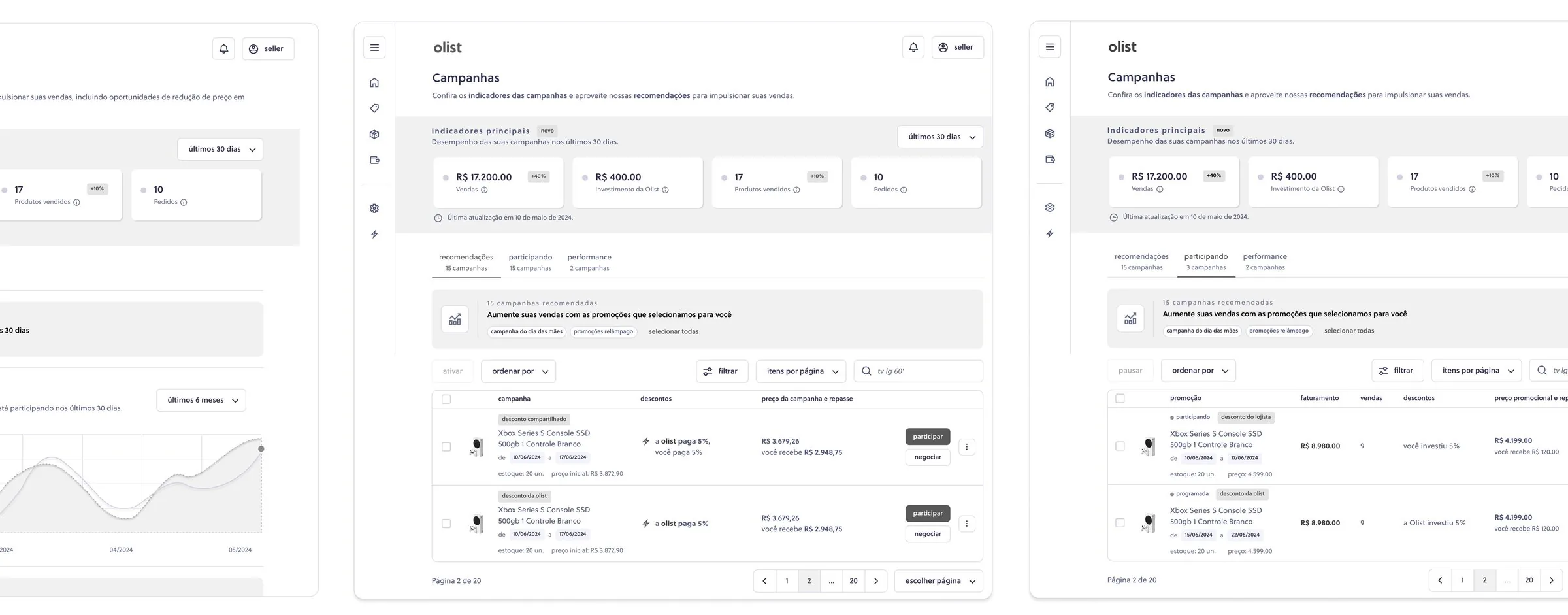Click selecionar todas link in middle panel banner
This screenshot has height=615, width=1568.
(674, 332)
